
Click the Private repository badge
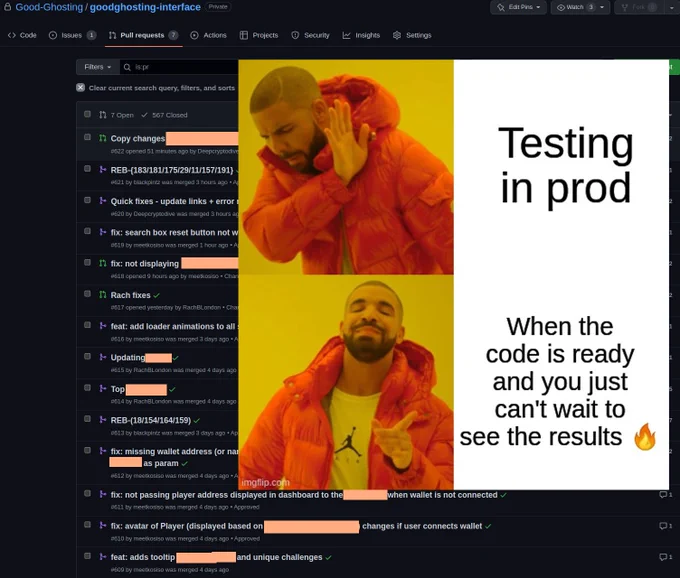[218, 7]
